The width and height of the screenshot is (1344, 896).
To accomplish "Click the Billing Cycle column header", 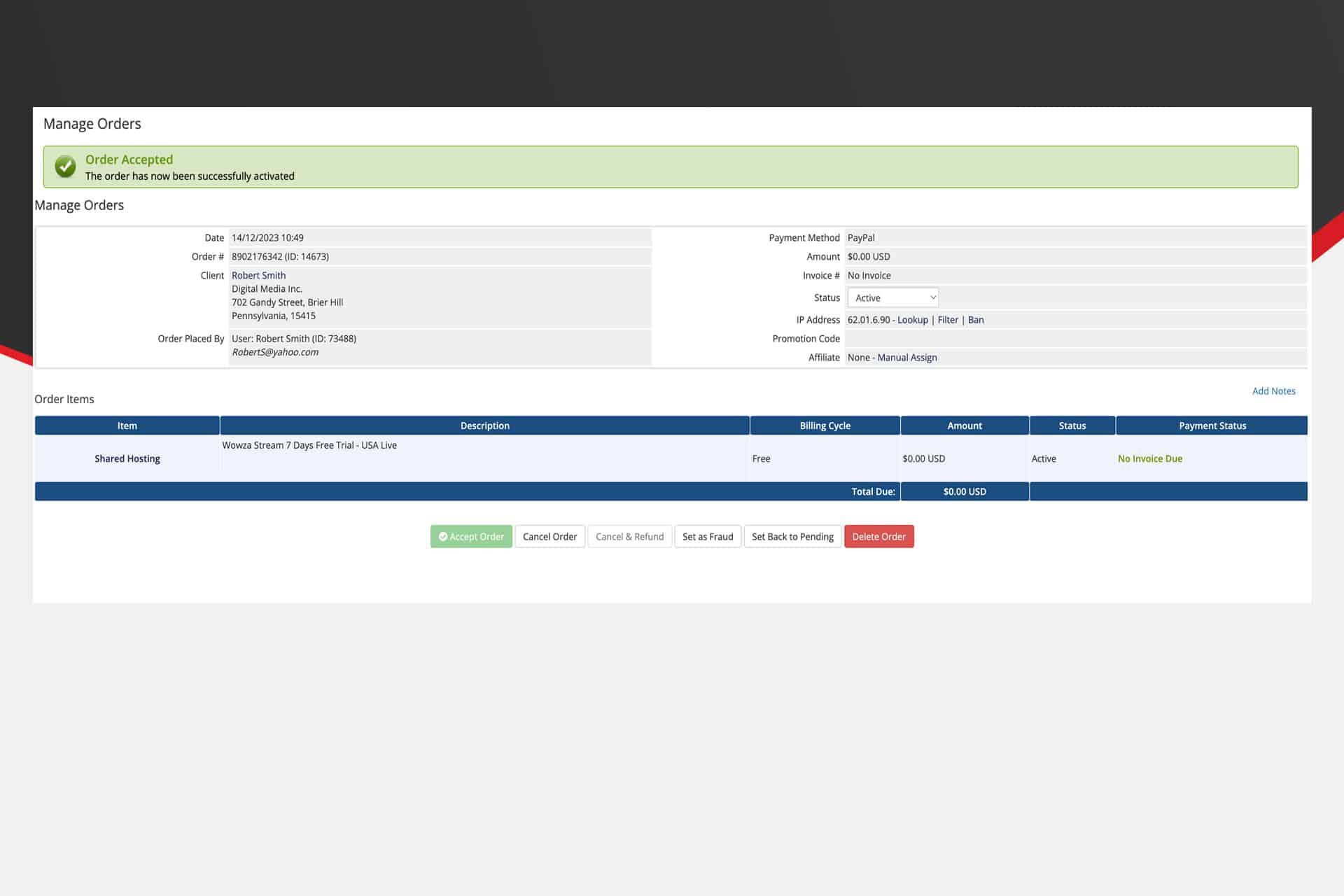I will point(825,426).
